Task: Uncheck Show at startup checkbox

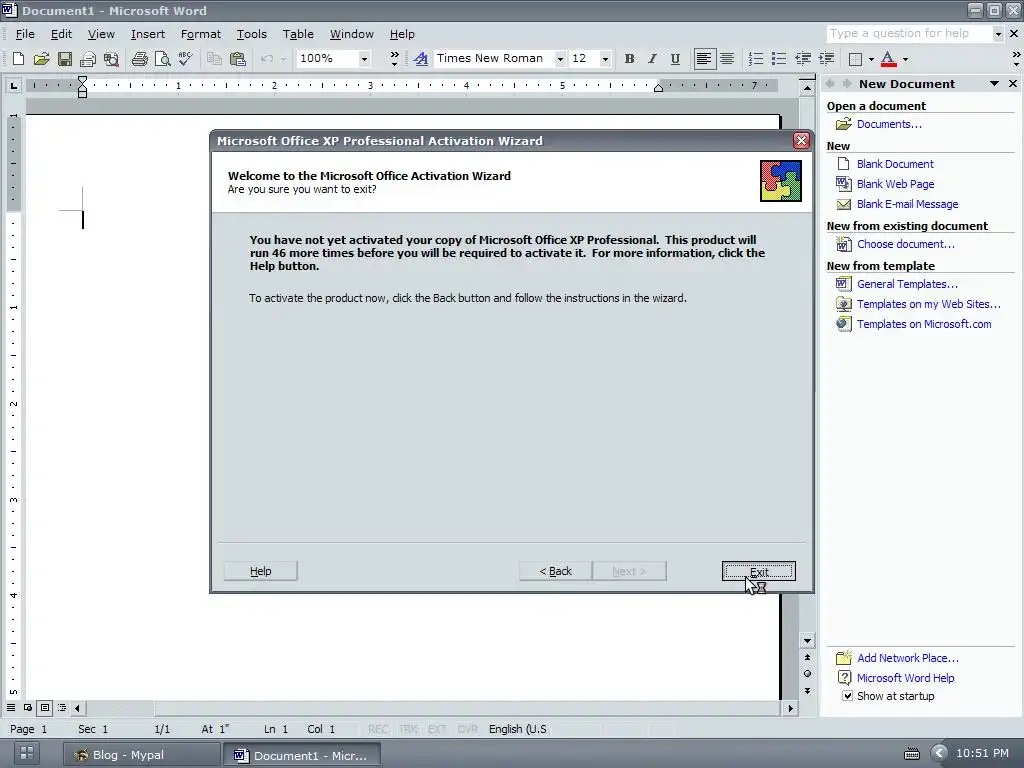Action: point(847,696)
